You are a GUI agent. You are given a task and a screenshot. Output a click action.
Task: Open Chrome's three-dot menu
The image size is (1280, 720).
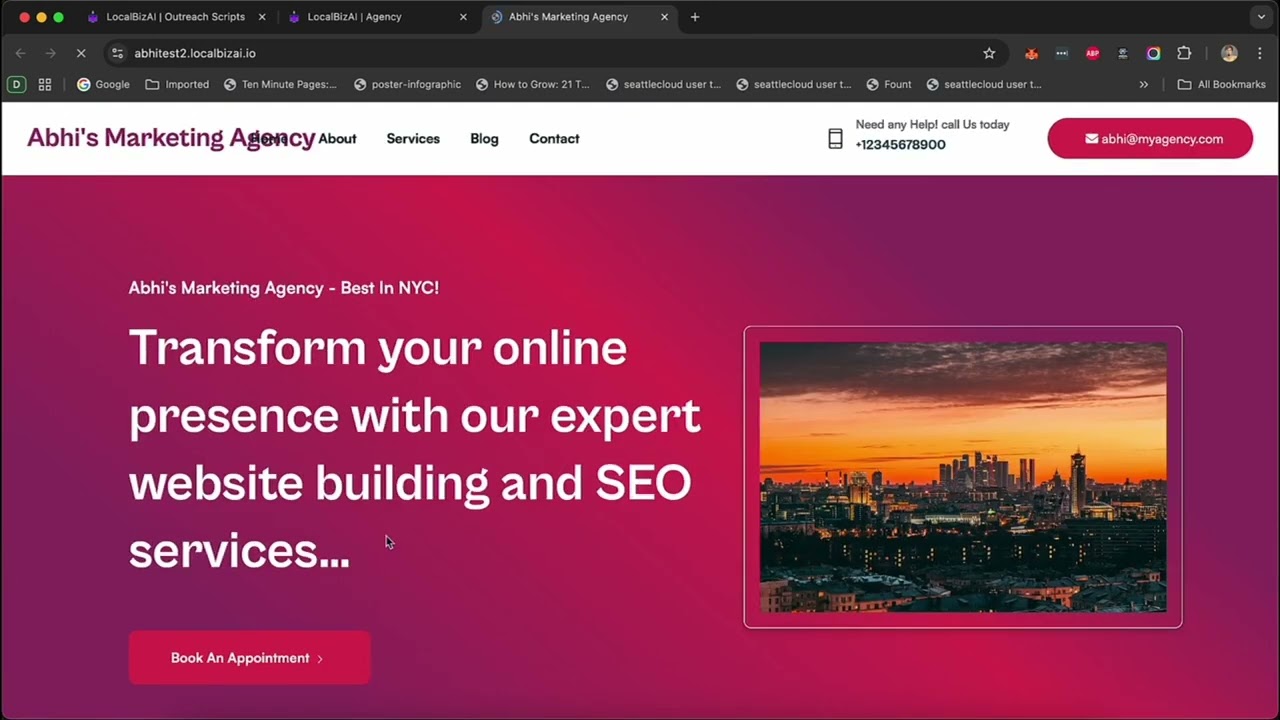(x=1259, y=53)
